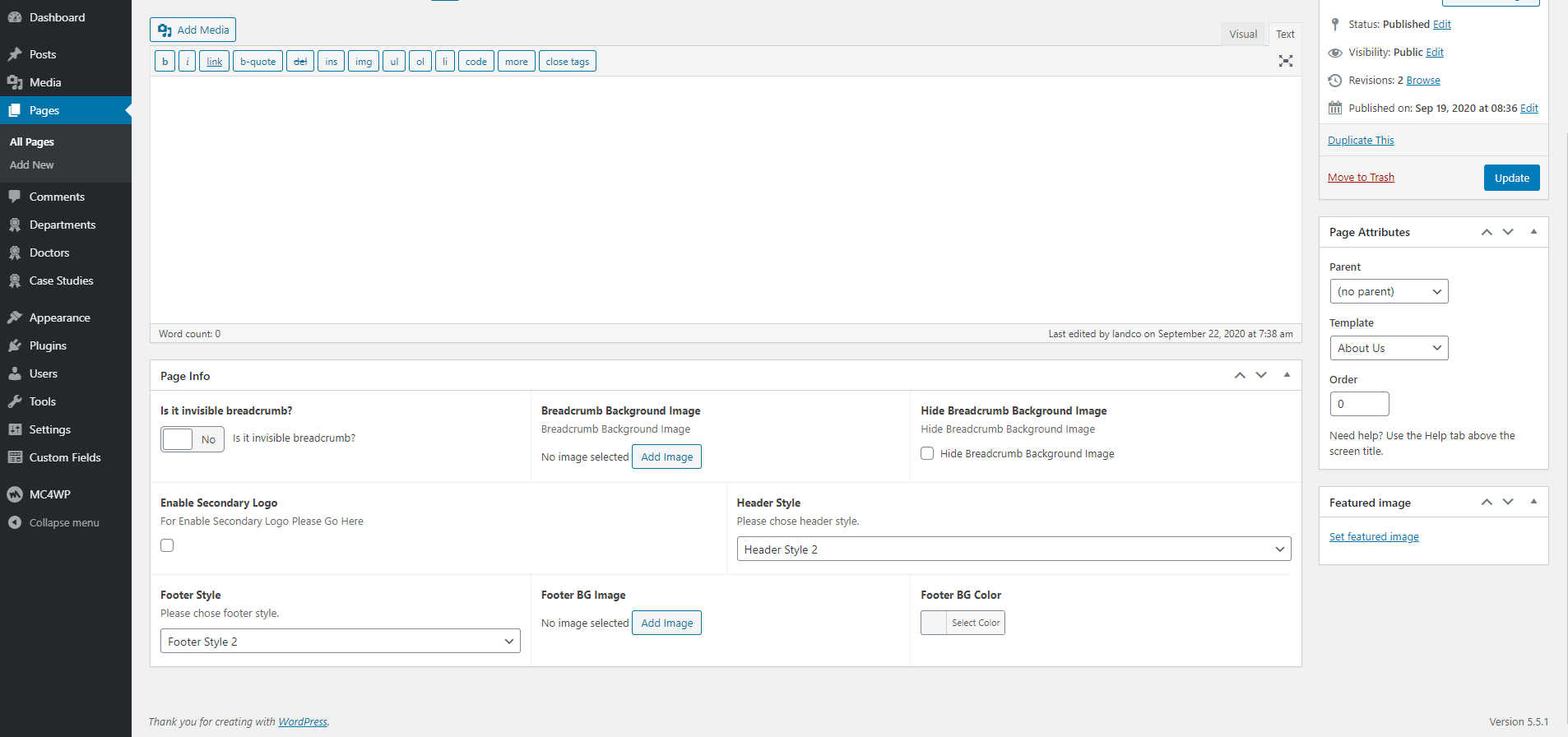Viewport: 1568px width, 737px height.
Task: Click the Set featured image link
Action: click(x=1373, y=536)
